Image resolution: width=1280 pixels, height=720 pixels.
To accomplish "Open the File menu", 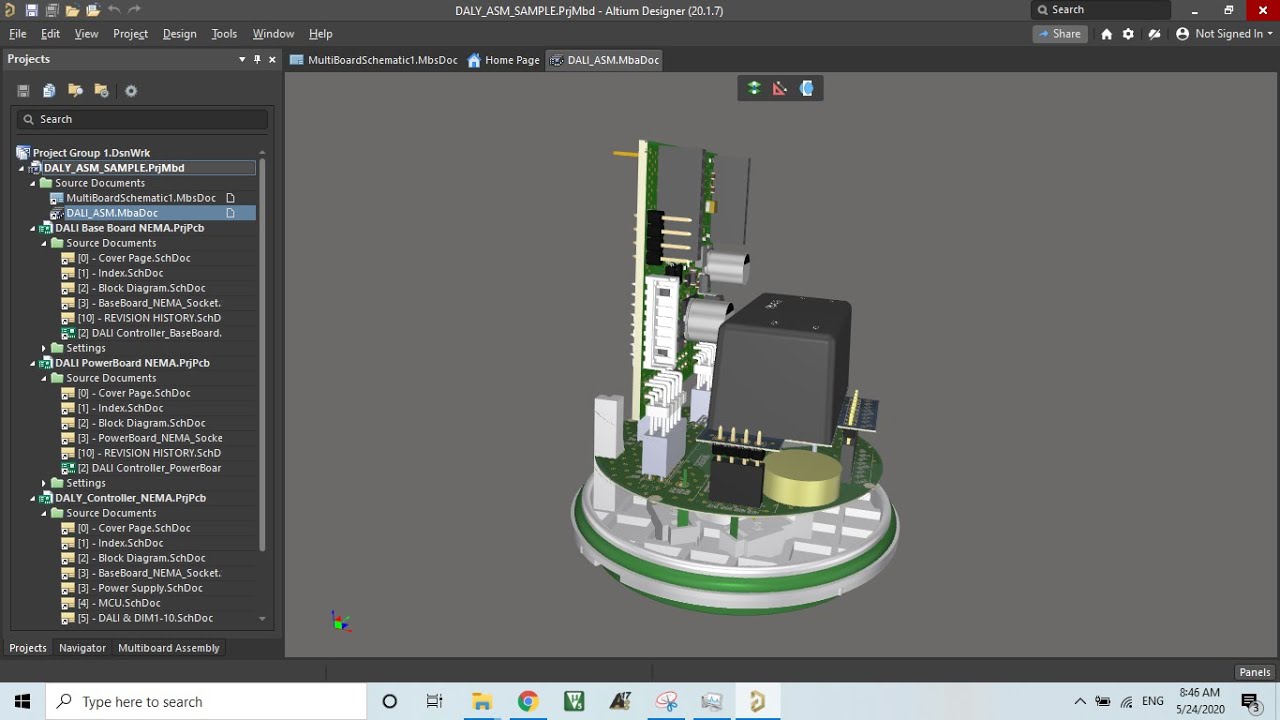I will 17,33.
